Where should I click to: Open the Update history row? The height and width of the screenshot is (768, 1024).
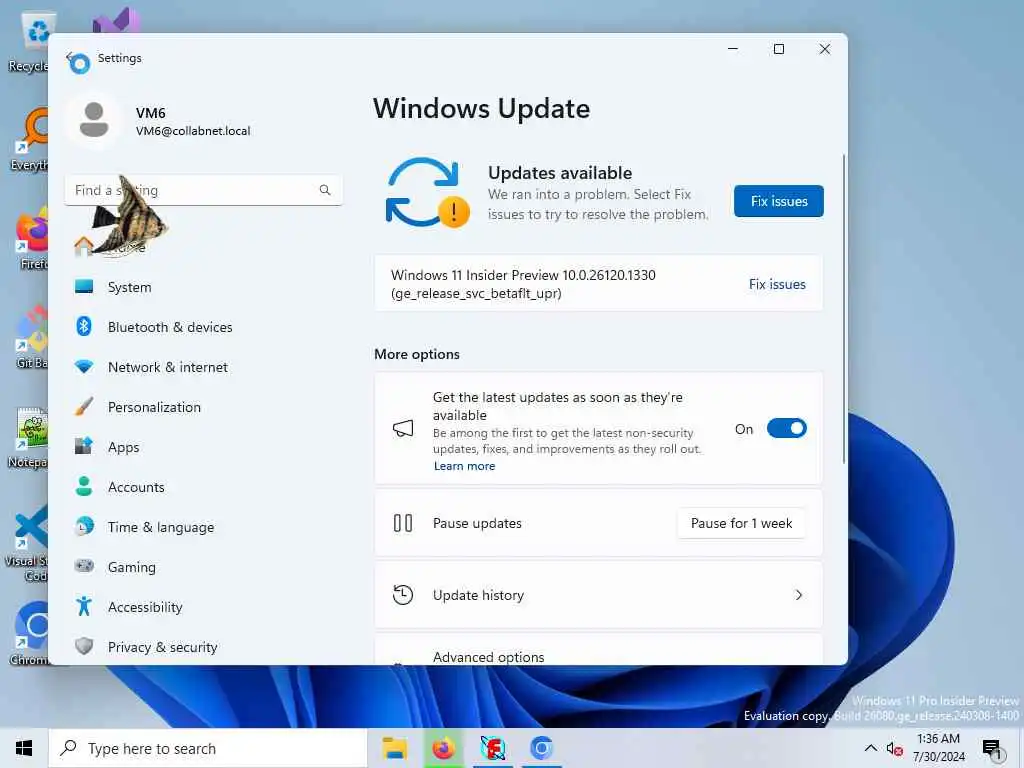click(x=598, y=595)
